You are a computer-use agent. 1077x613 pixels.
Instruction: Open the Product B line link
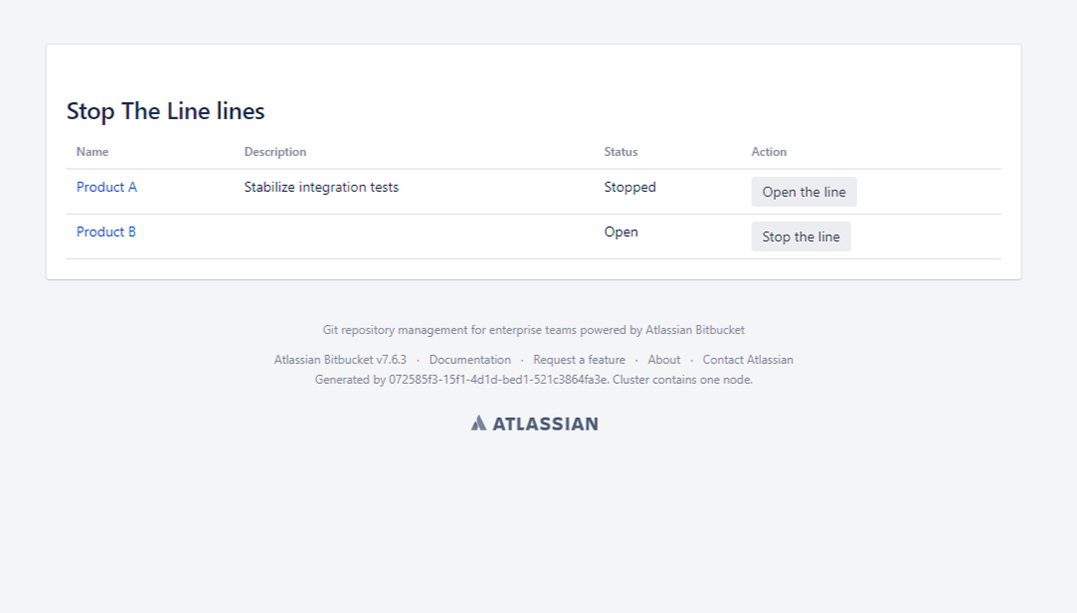[106, 232]
